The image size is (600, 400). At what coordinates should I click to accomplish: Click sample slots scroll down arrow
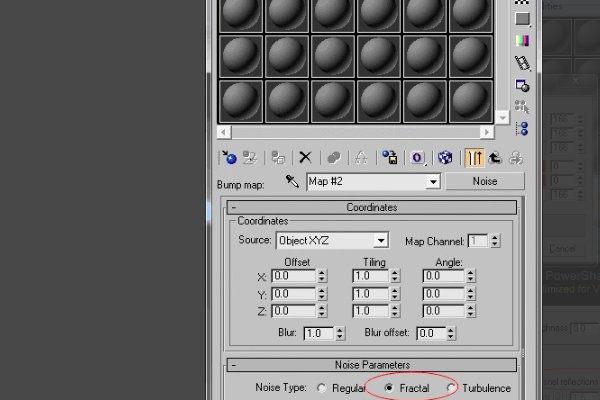[502, 118]
